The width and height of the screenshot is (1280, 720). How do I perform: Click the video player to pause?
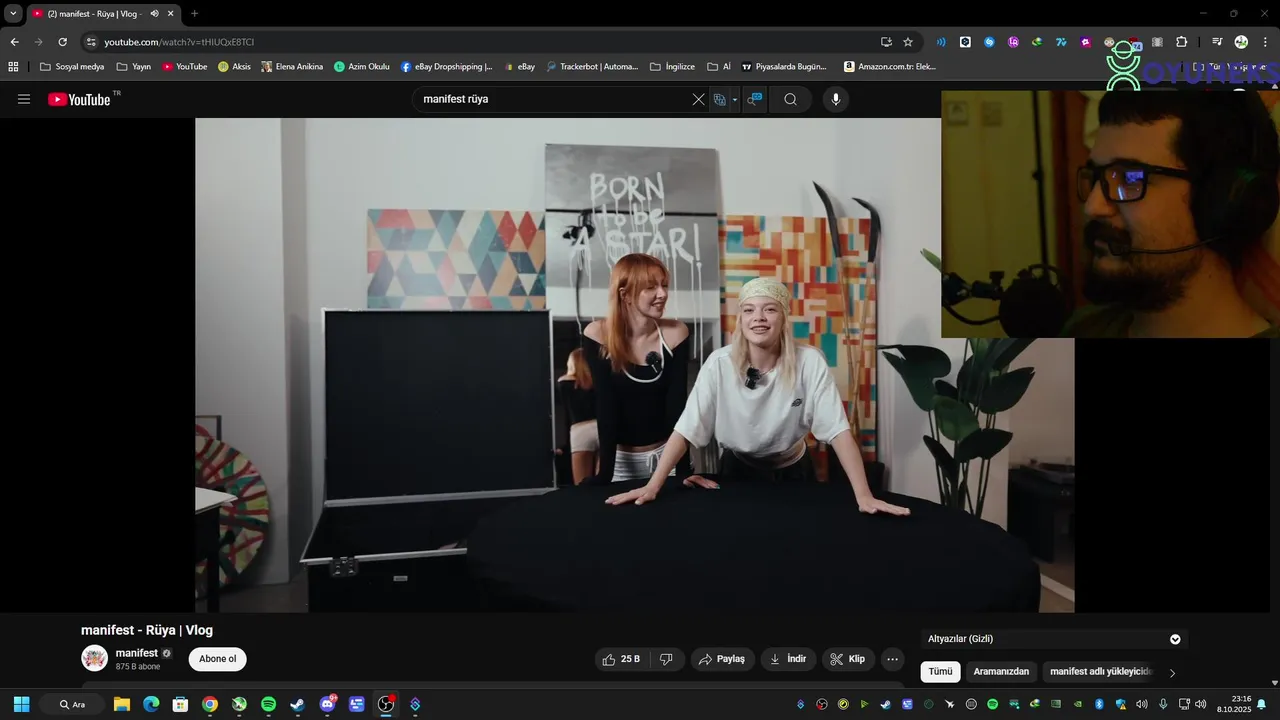pyautogui.click(x=634, y=365)
